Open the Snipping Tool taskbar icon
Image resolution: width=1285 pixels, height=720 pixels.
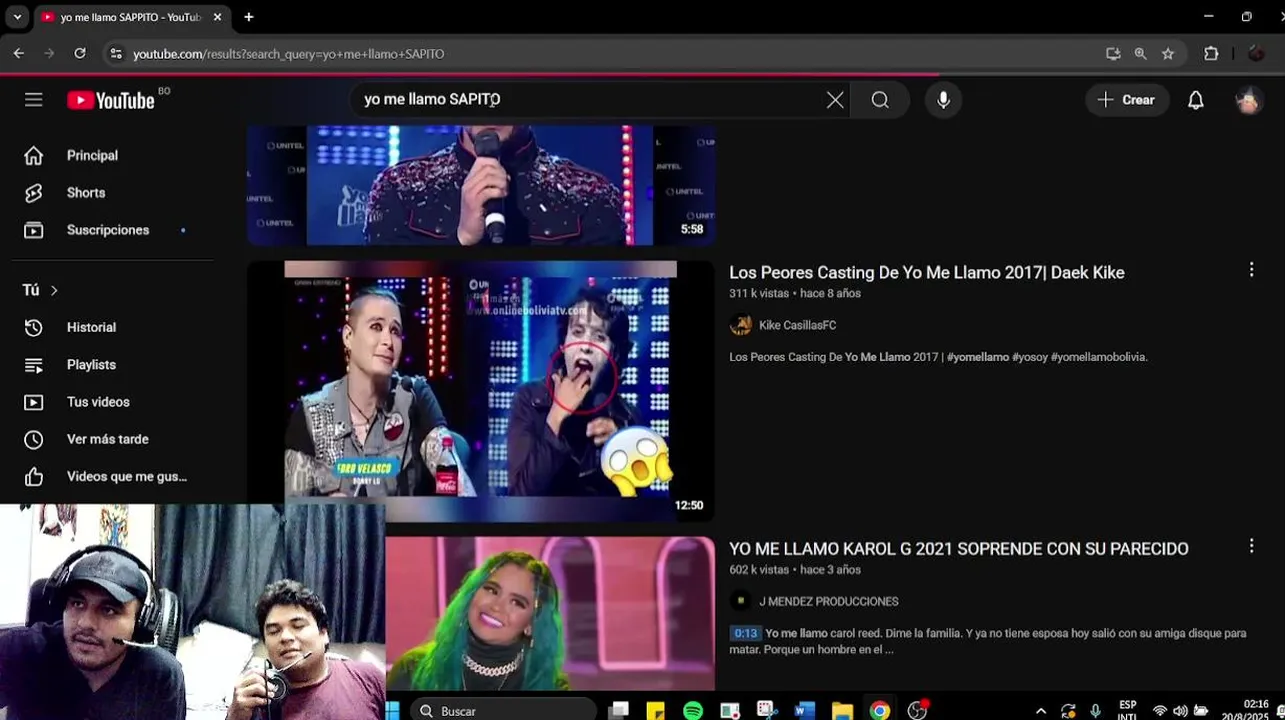767,711
